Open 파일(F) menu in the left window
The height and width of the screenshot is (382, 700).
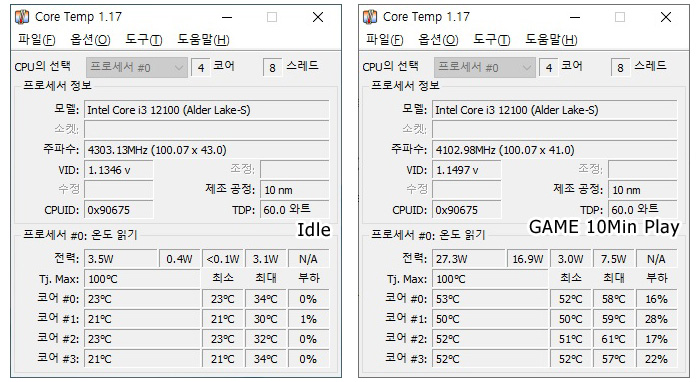tap(37, 40)
